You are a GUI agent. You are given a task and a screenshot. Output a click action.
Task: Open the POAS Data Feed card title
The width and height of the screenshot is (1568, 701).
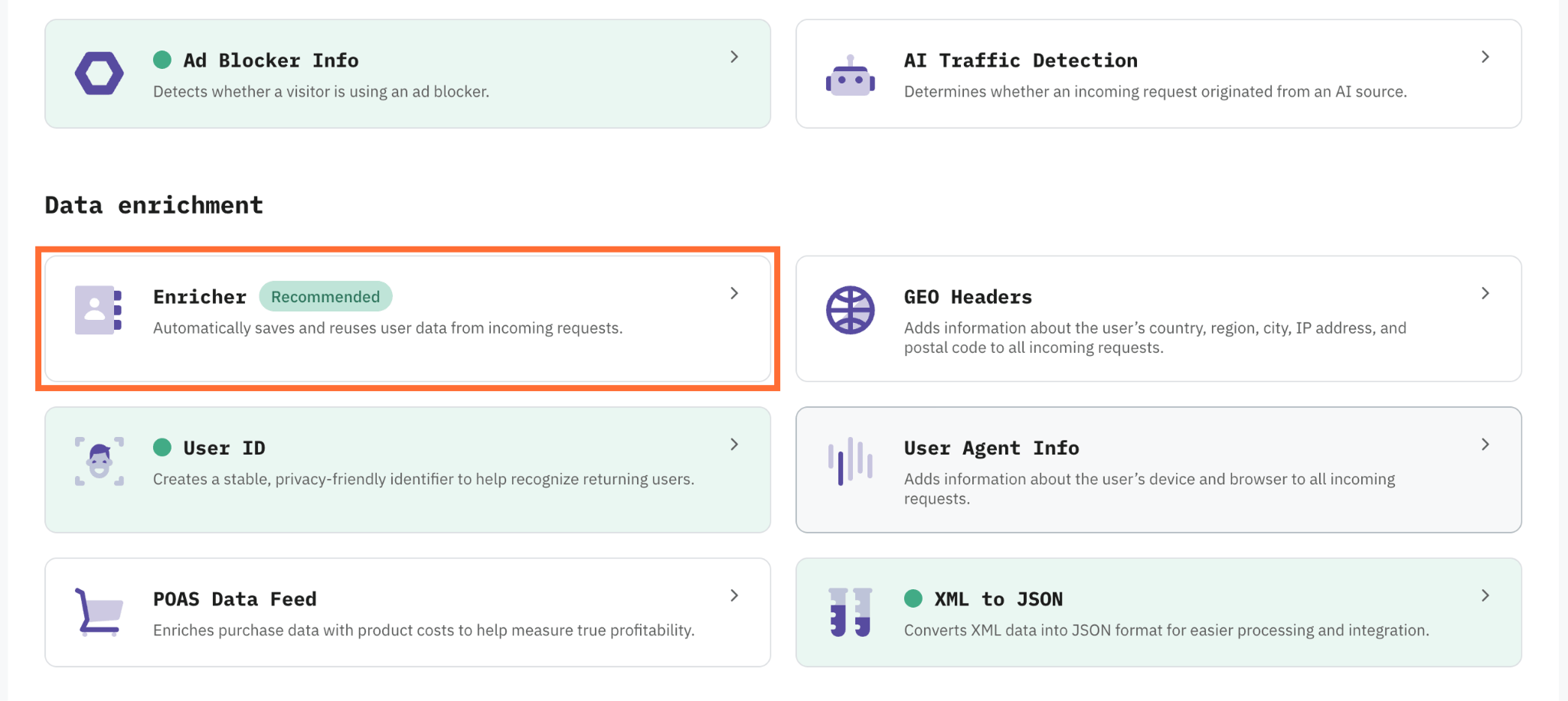[235, 599]
